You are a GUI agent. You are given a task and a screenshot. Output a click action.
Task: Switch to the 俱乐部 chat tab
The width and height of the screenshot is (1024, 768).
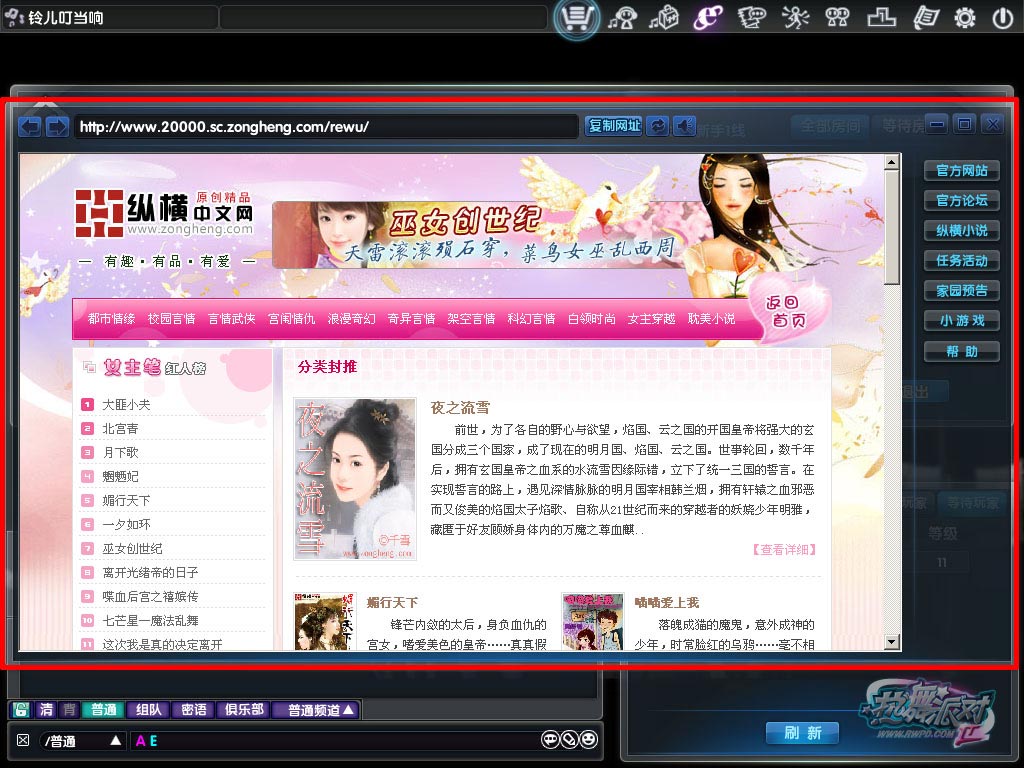pos(244,709)
